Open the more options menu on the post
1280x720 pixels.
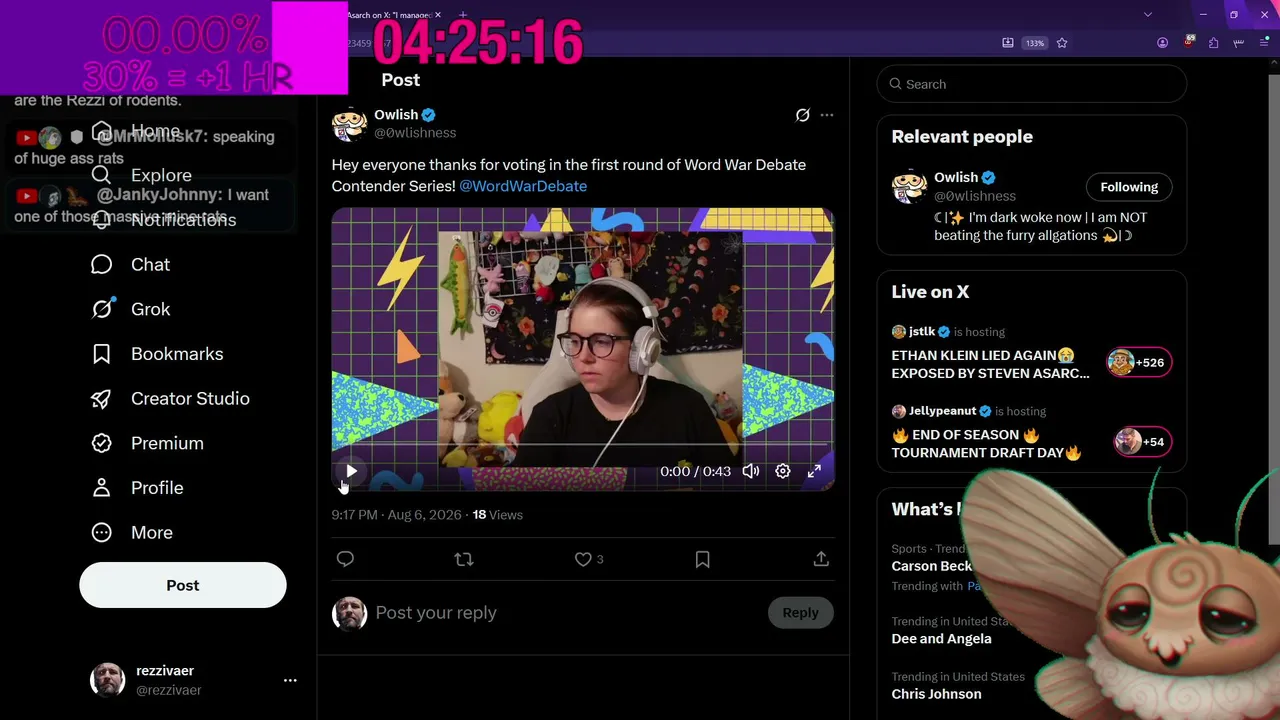click(x=827, y=115)
